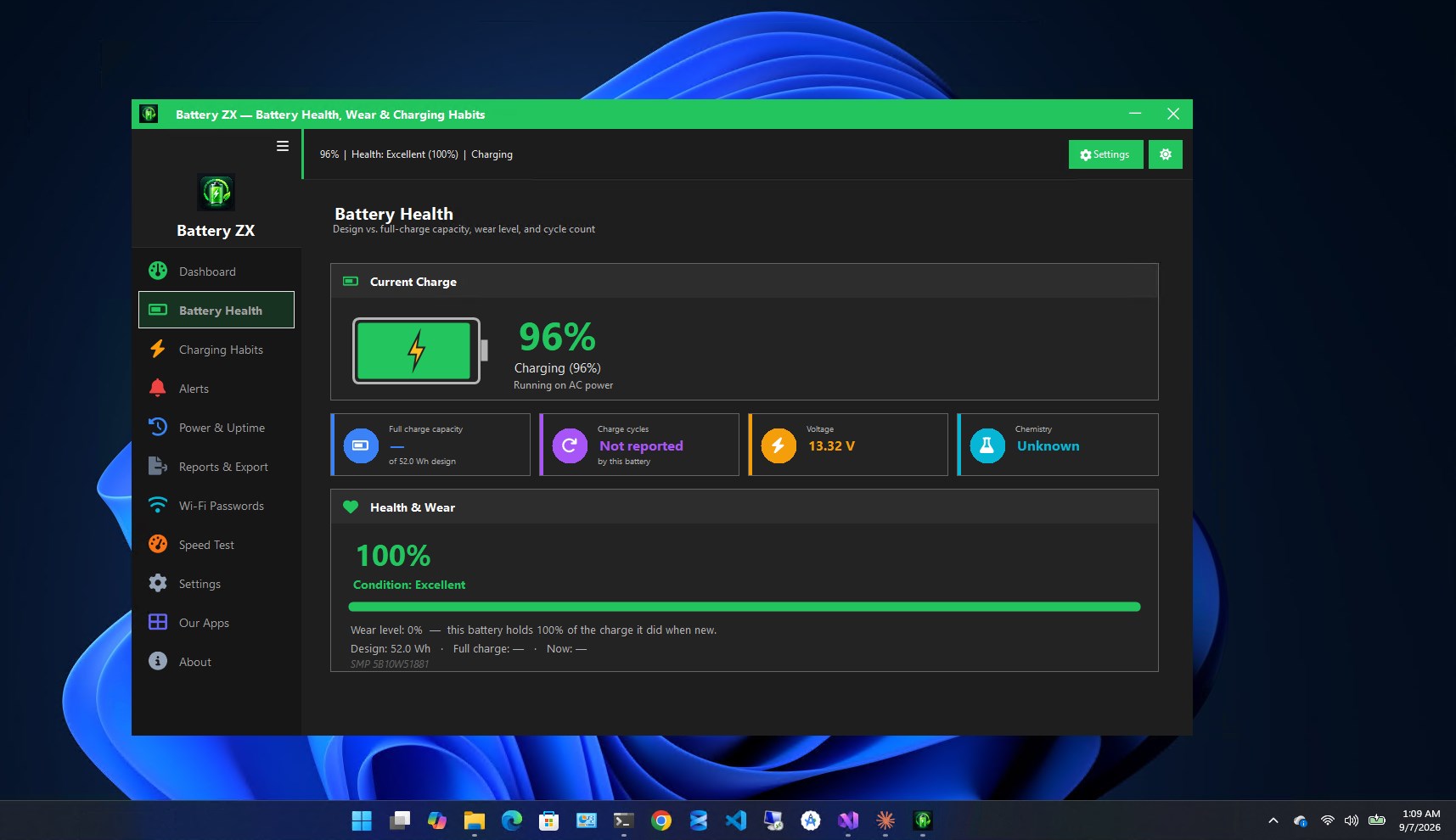Launch Google Chrome from the taskbar
Image resolution: width=1456 pixels, height=840 pixels.
pos(661,820)
